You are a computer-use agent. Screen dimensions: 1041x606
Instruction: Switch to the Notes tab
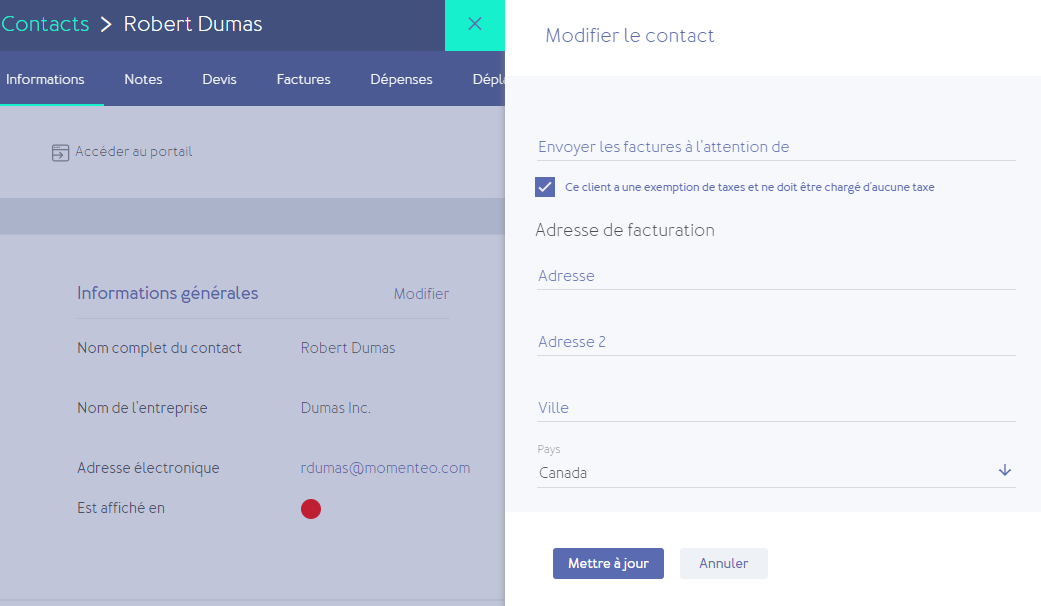coord(143,79)
